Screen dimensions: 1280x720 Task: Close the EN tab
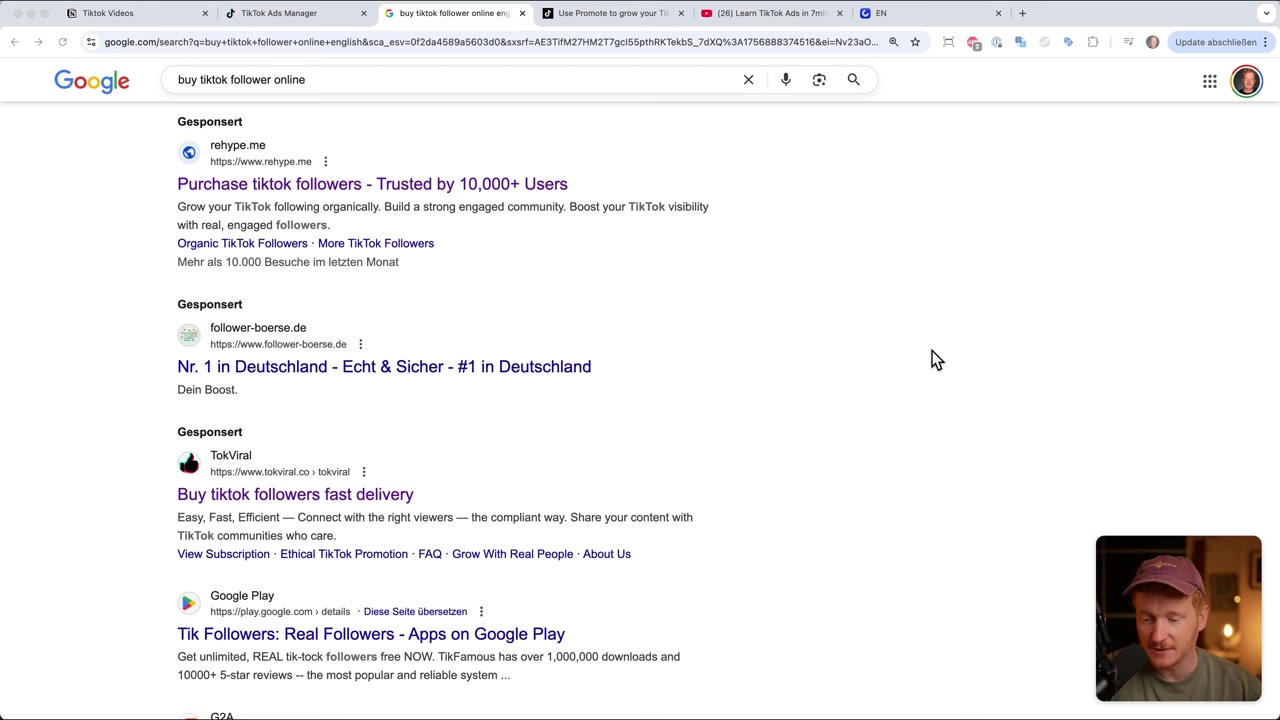[x=998, y=13]
